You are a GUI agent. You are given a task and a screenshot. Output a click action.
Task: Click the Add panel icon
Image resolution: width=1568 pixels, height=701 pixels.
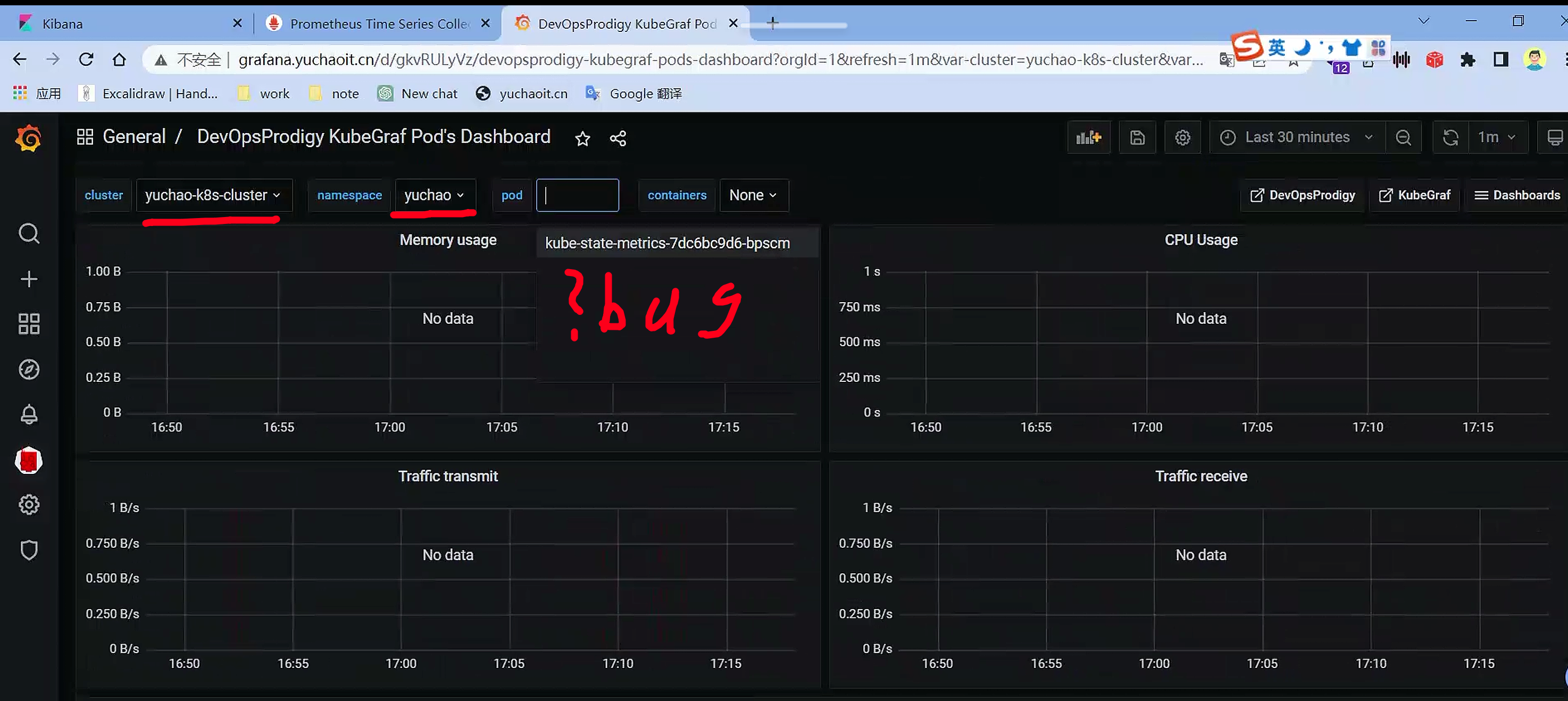click(1088, 138)
